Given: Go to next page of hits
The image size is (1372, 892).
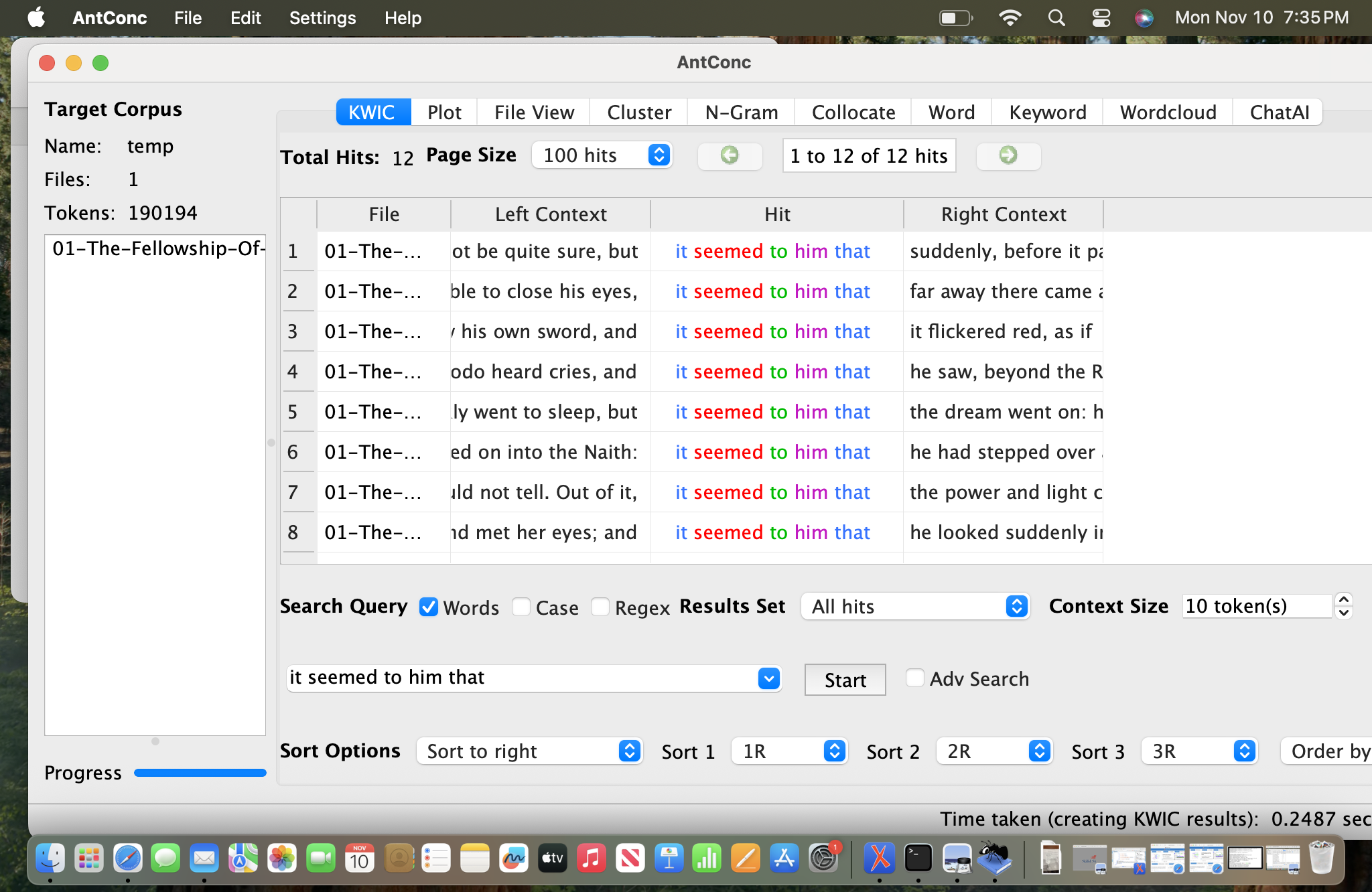Looking at the screenshot, I should point(1008,155).
